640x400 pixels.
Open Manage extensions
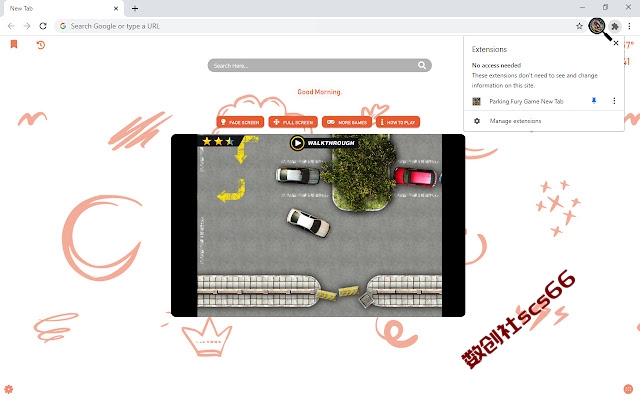tap(515, 121)
